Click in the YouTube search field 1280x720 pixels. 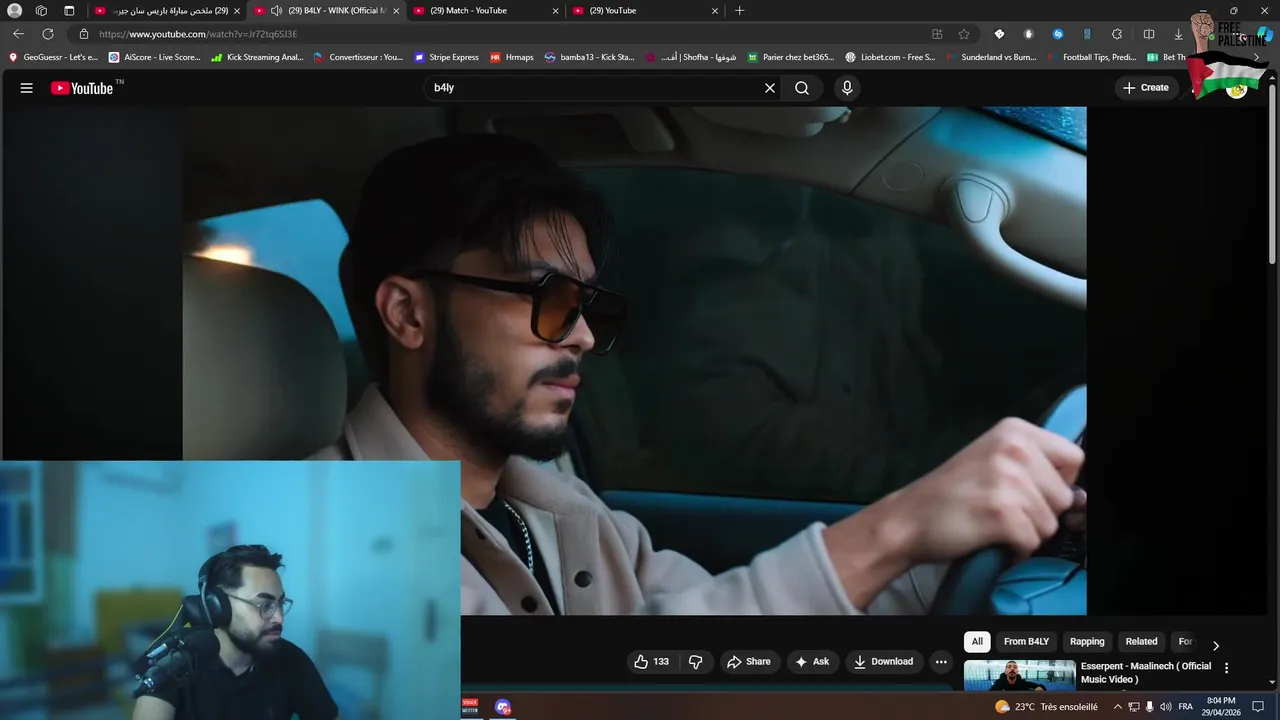pos(595,88)
